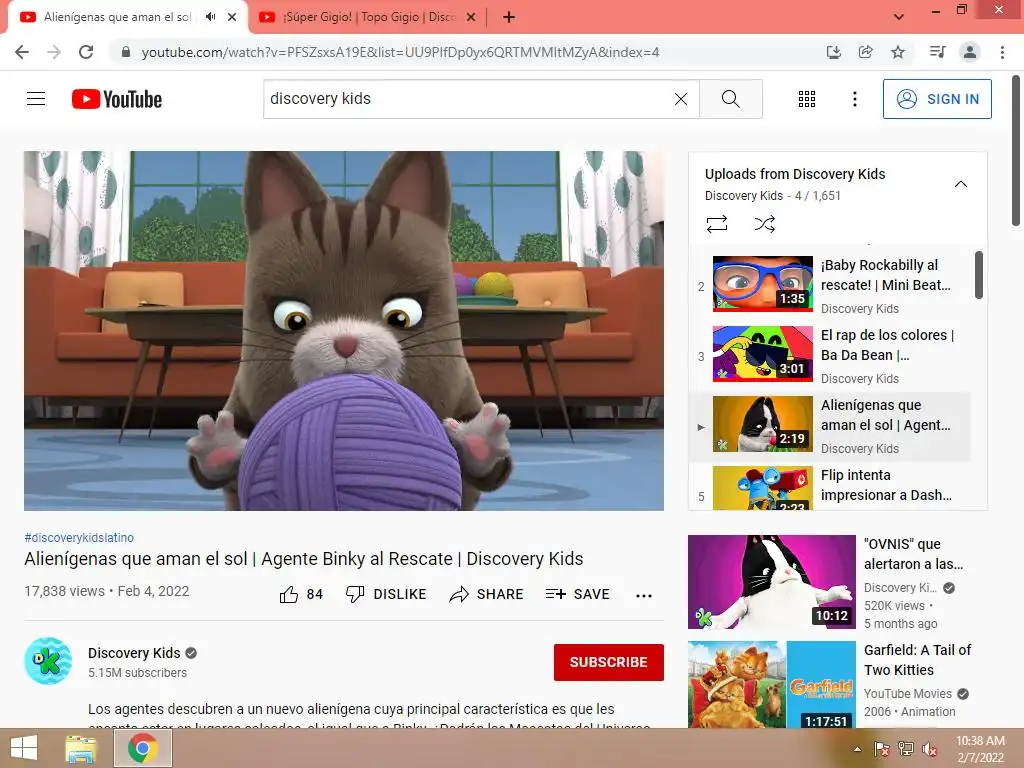Image resolution: width=1024 pixels, height=768 pixels.
Task: Click the SIGN IN button
Action: point(936,99)
